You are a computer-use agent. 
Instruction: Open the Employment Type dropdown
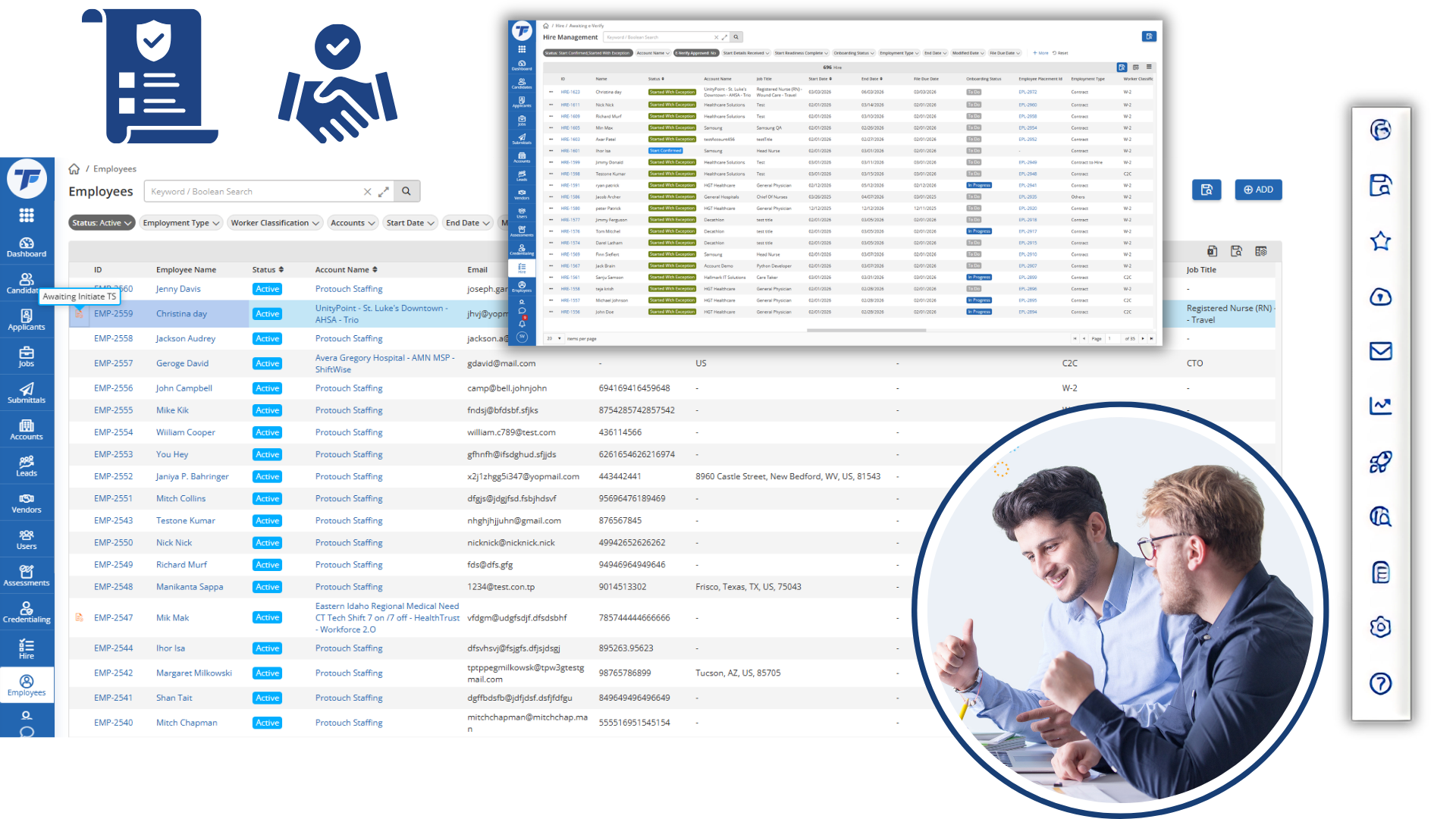(181, 223)
